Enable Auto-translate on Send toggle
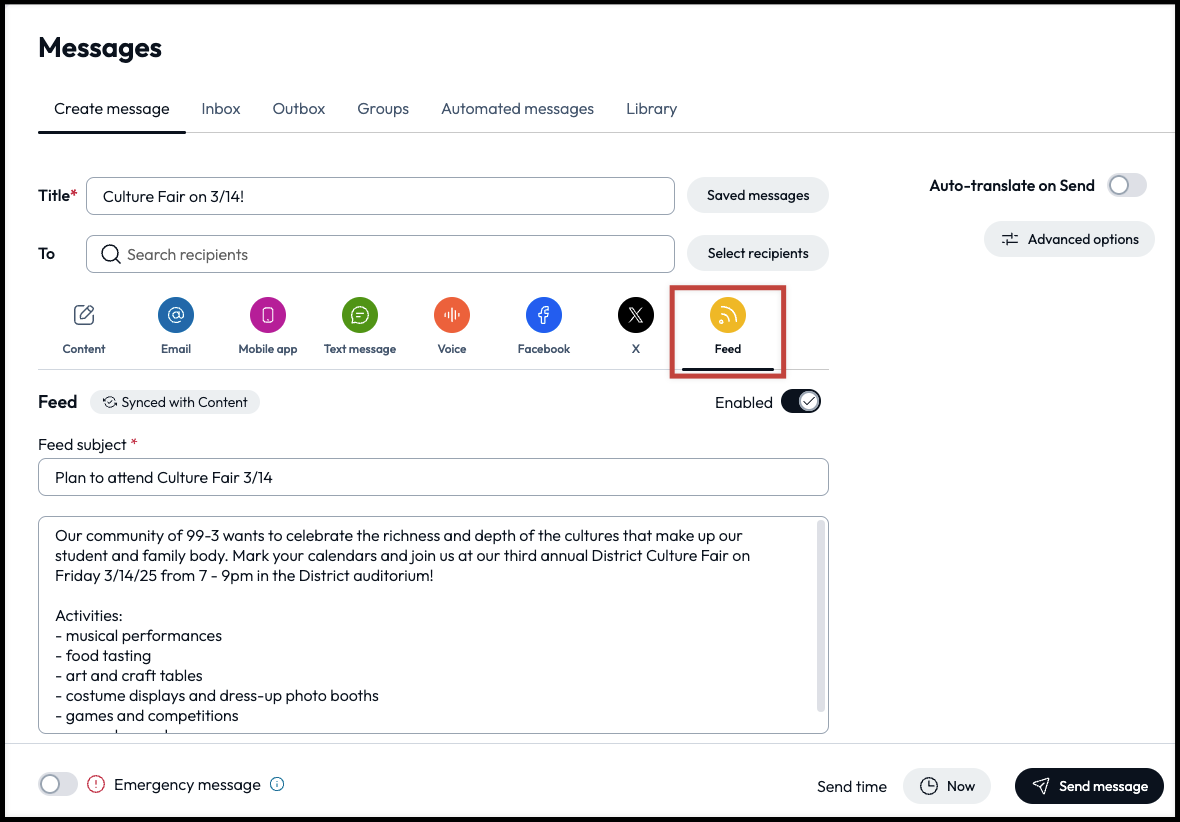Viewport: 1180px width, 822px height. click(1126, 185)
